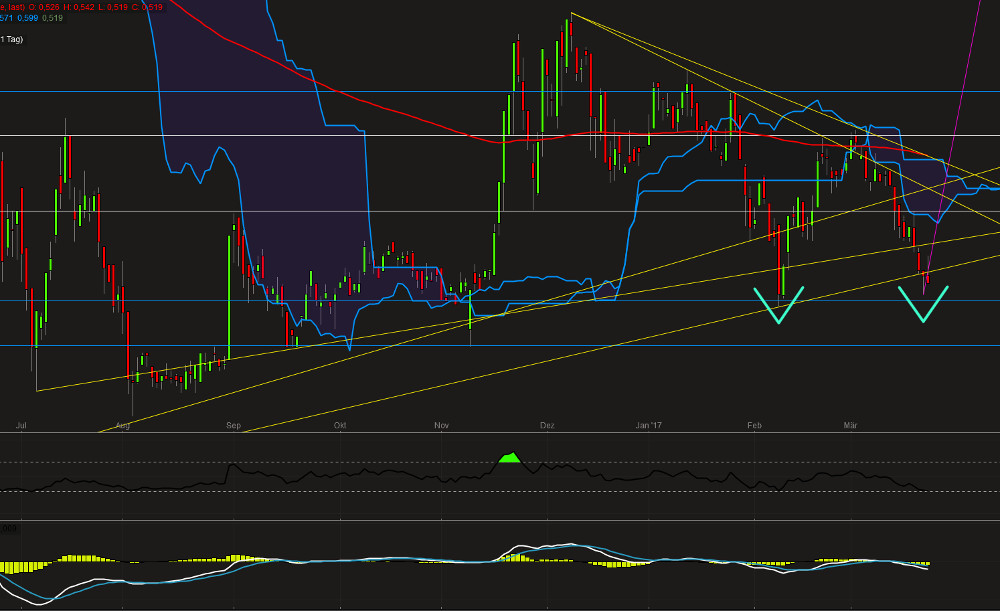Screen dimensions: 1000x611
Task: Select the Sep label on time axis
Action: [233, 425]
